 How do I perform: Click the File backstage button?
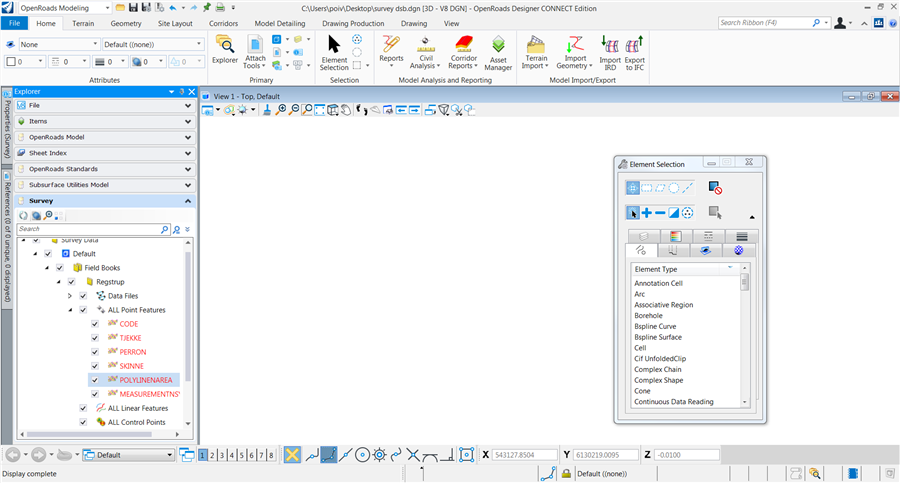click(x=14, y=22)
